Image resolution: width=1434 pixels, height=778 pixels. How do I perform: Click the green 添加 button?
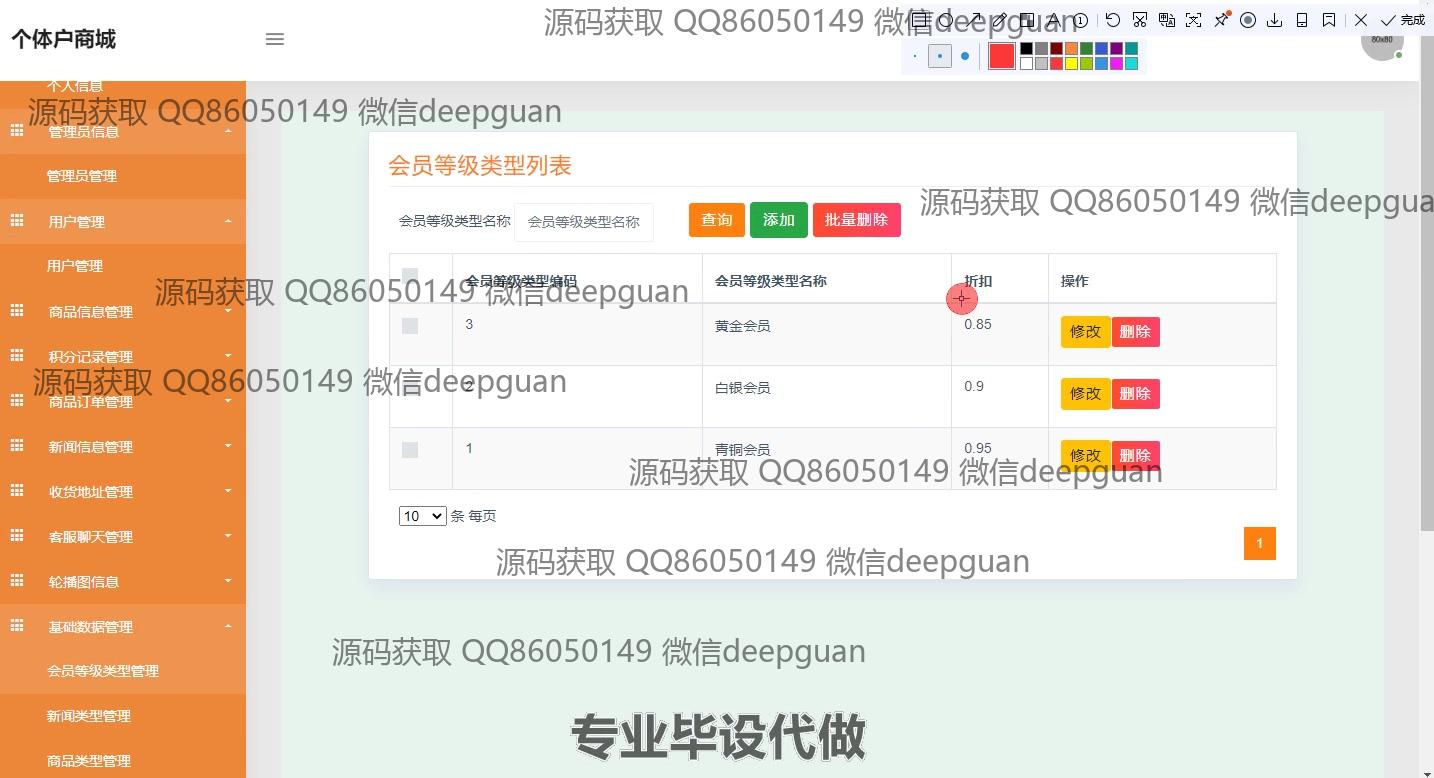click(778, 220)
